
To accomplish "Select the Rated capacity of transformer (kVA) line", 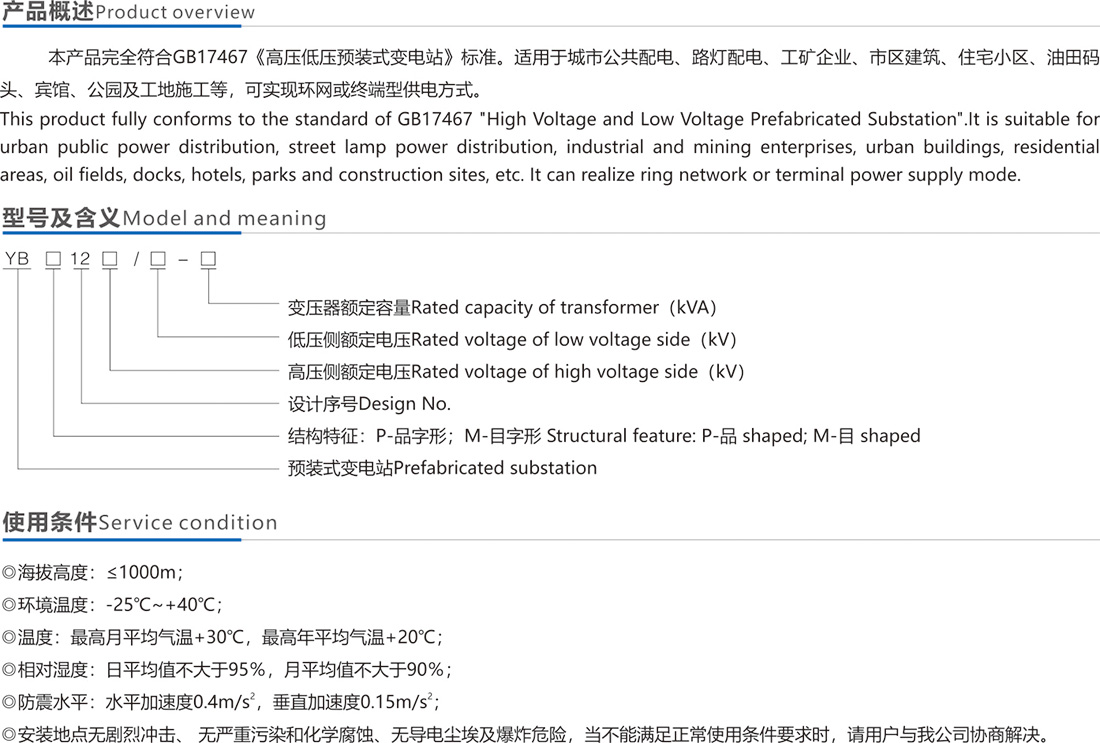I will (x=502, y=307).
